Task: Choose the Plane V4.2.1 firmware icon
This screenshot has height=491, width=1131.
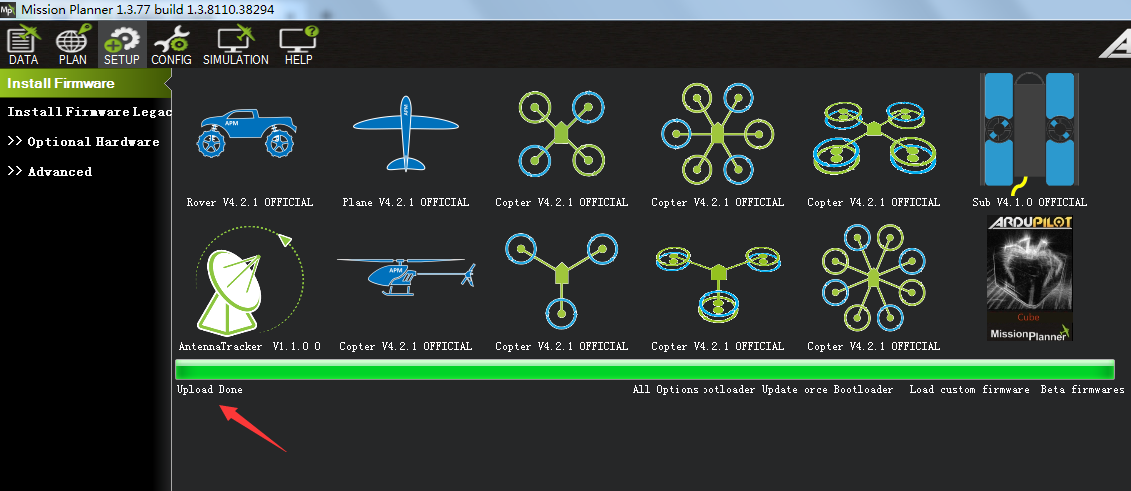Action: [405, 135]
